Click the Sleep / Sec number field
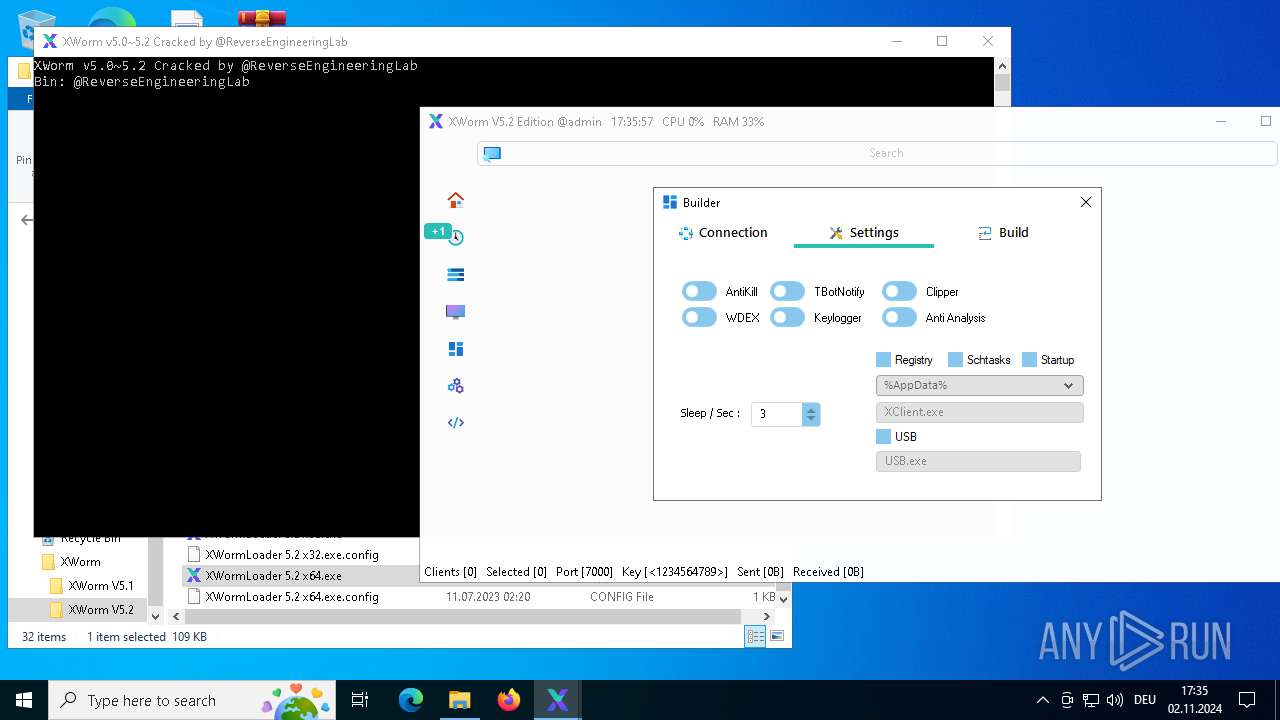The height and width of the screenshot is (720, 1280). click(777, 414)
